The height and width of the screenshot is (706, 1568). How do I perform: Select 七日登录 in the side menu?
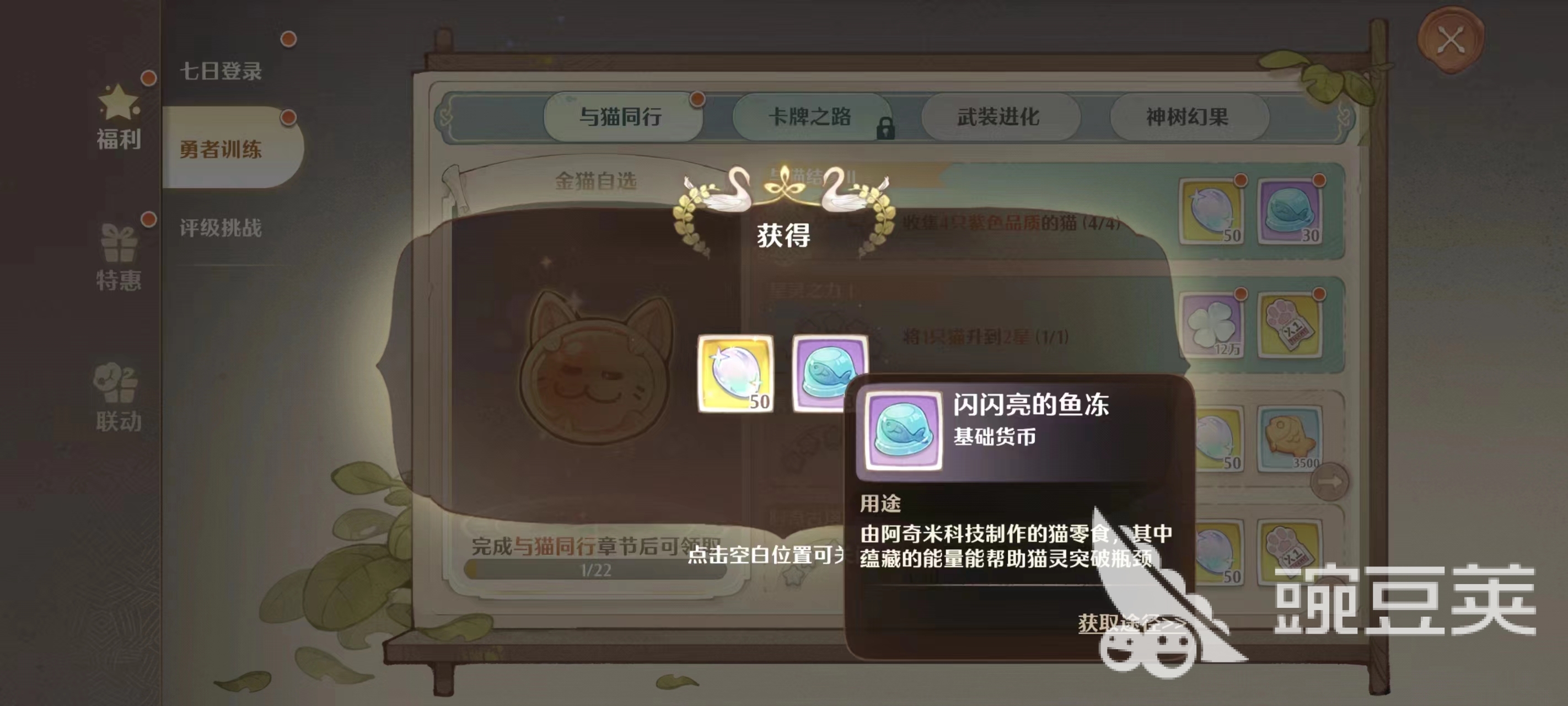click(x=221, y=71)
